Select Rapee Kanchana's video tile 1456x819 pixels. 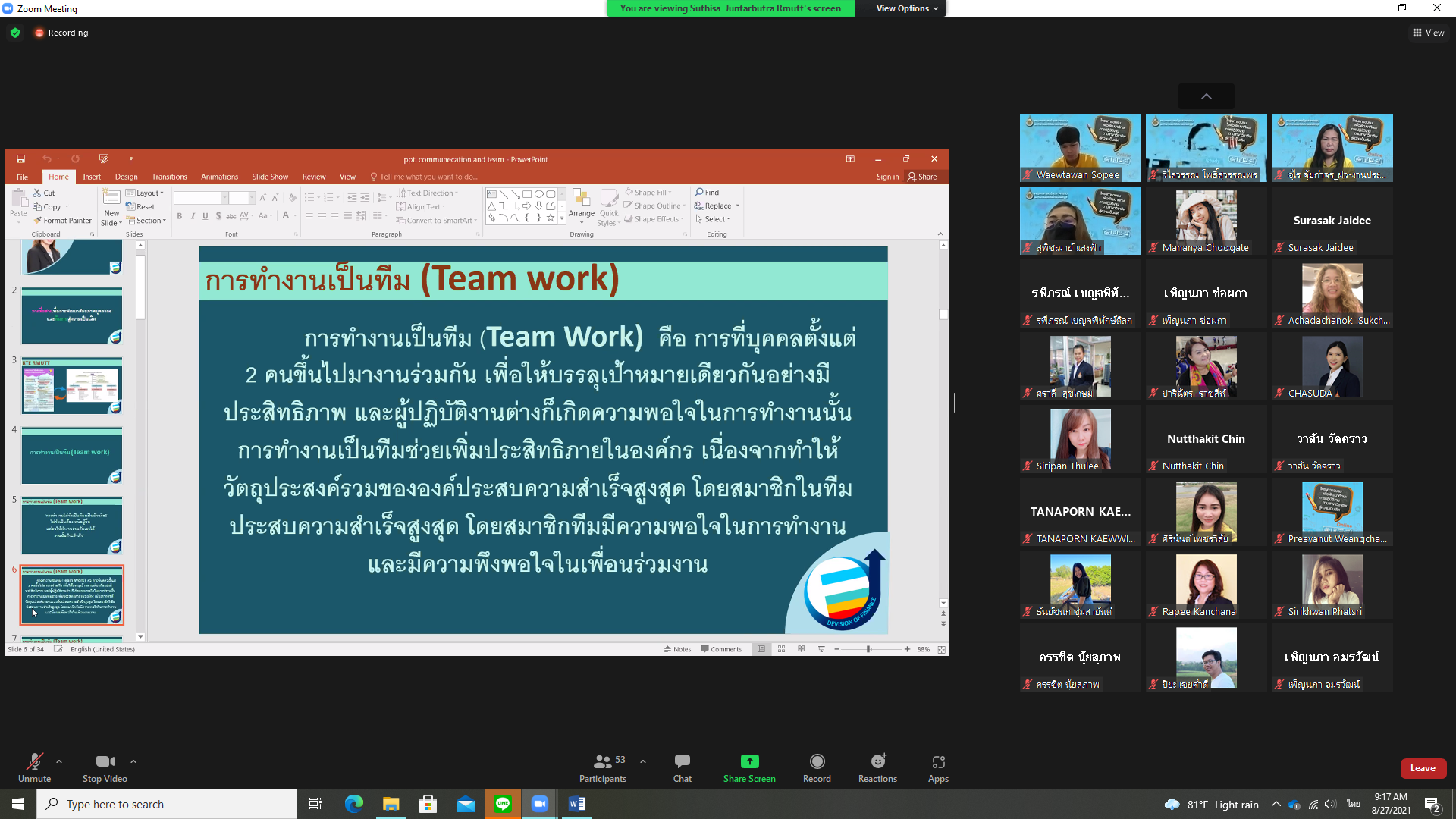point(1206,585)
